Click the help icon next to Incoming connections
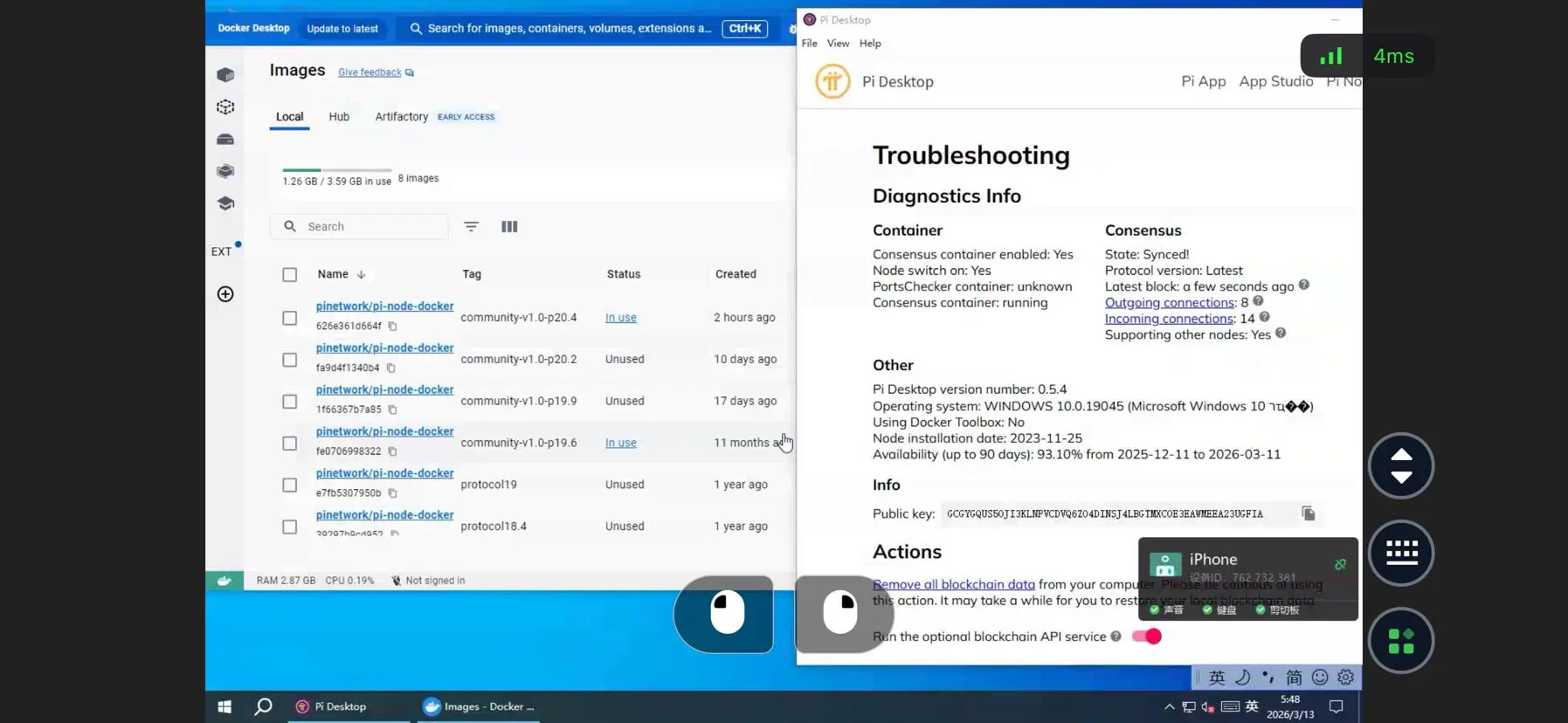This screenshot has height=723, width=1568. 1264,317
